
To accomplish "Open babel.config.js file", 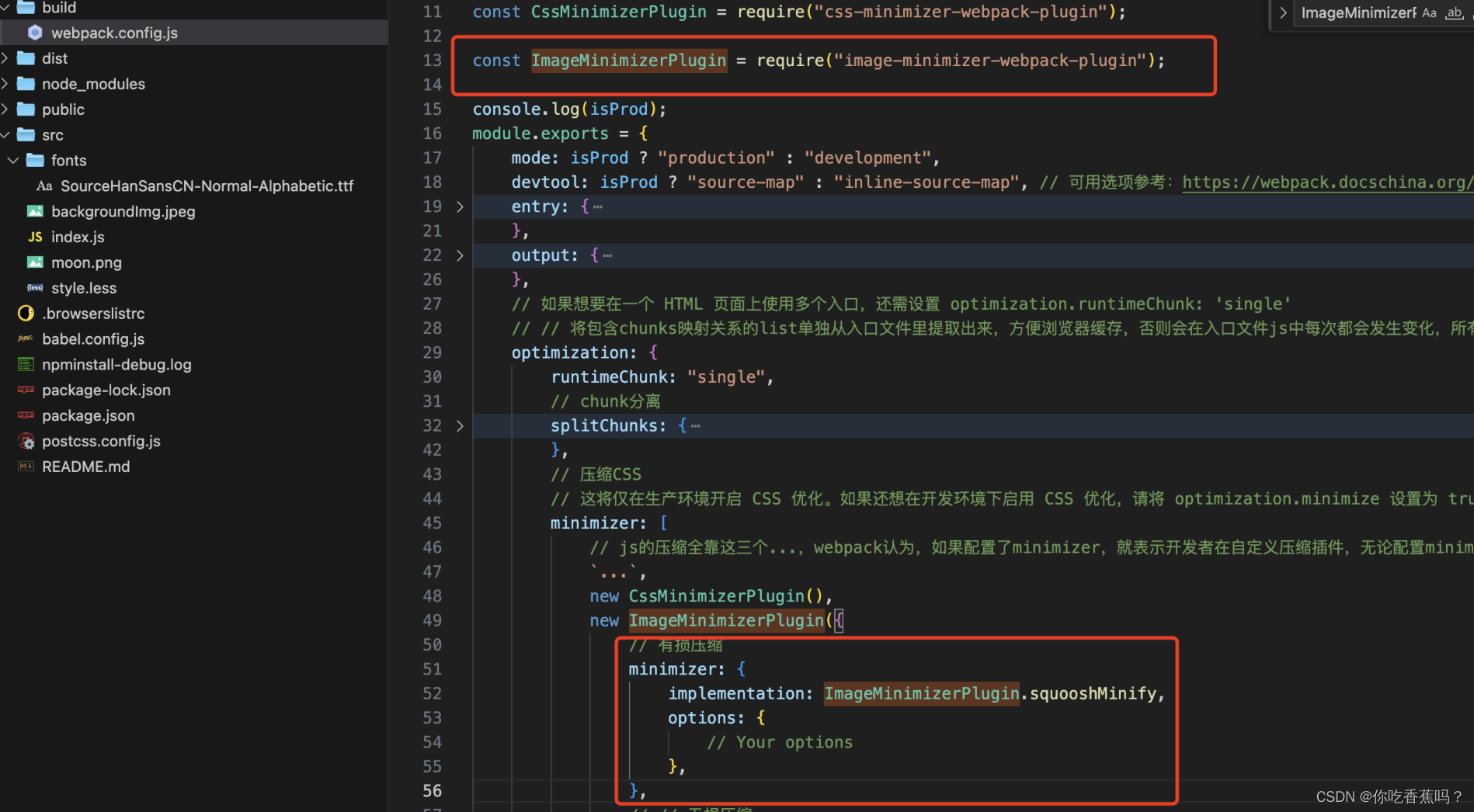I will [x=93, y=339].
